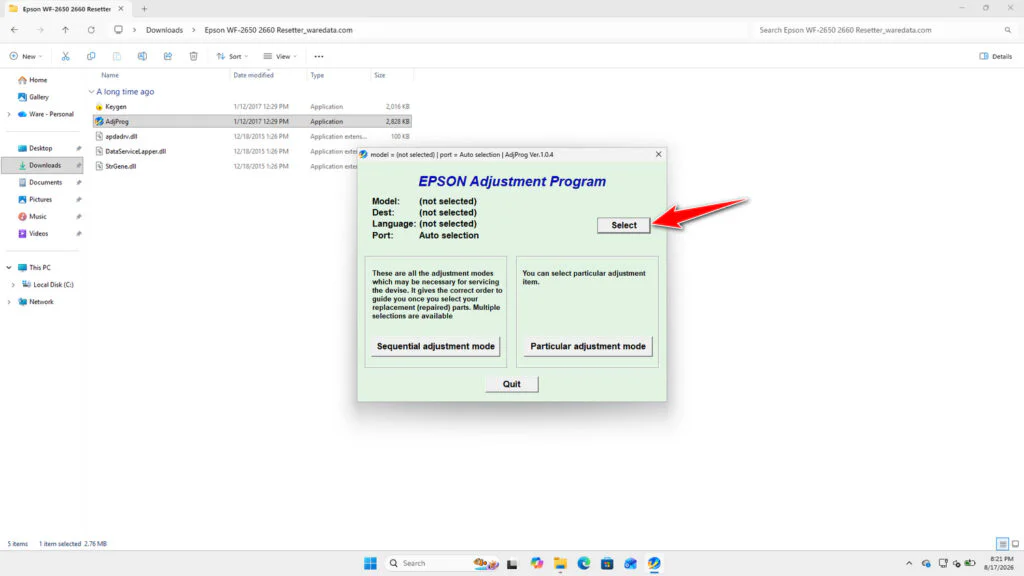
Task: Close the EPSON Adjustment Program dialog
Action: click(x=658, y=154)
